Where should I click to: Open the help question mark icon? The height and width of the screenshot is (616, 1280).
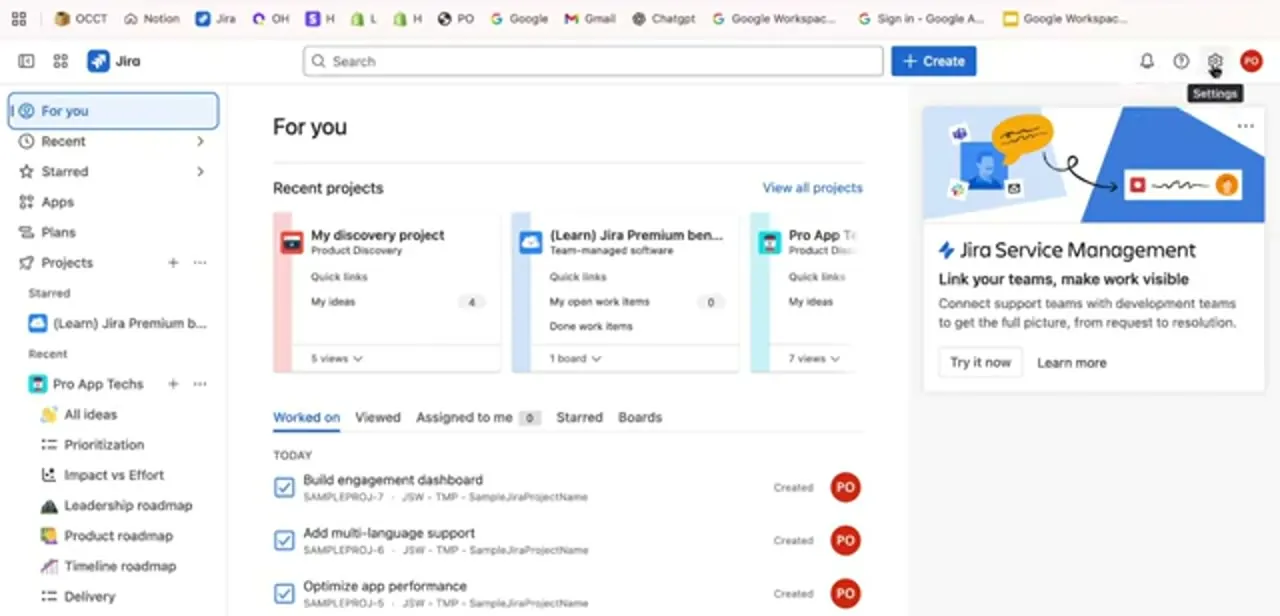click(1181, 61)
